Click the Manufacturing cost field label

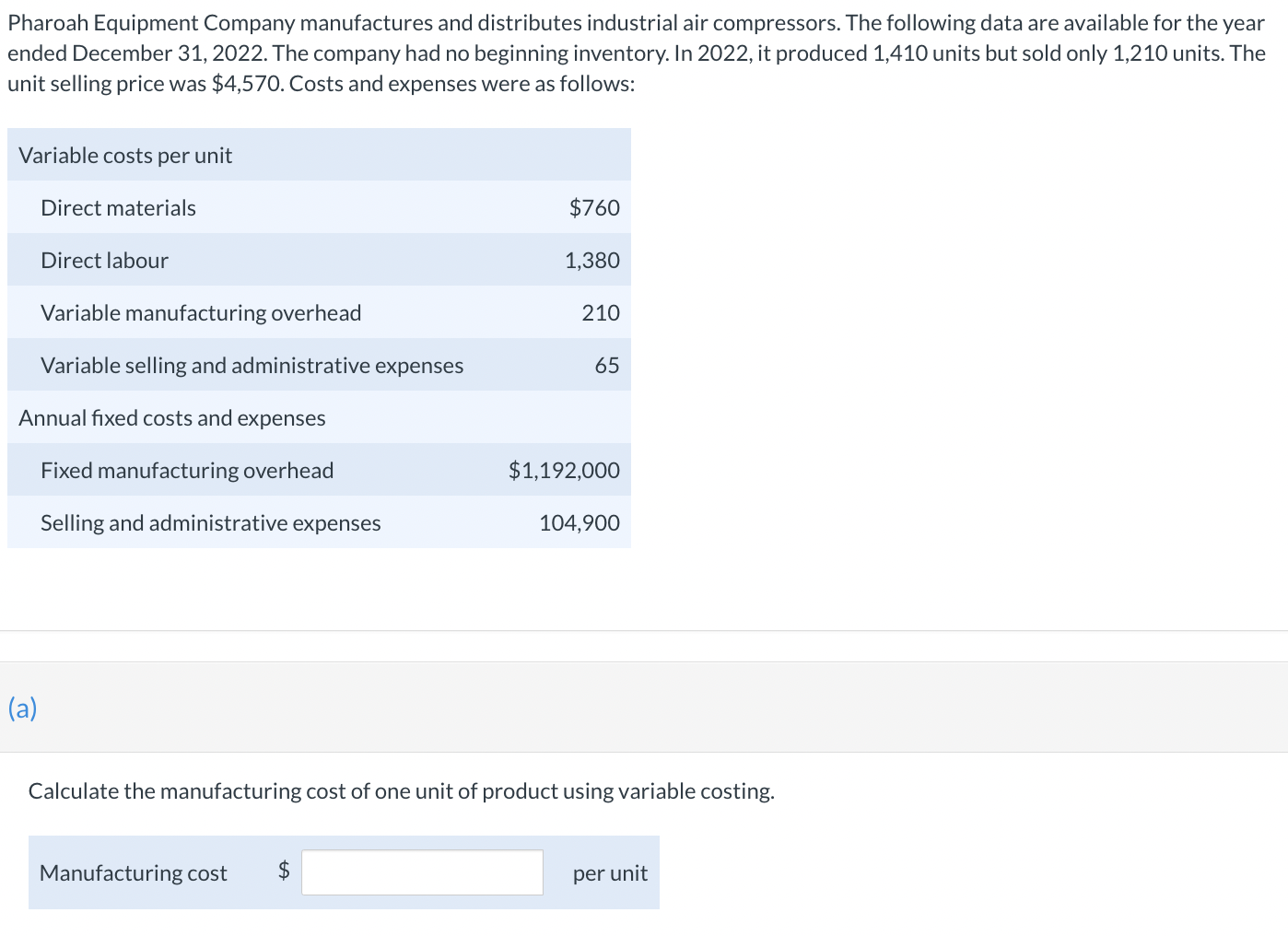pyautogui.click(x=134, y=873)
